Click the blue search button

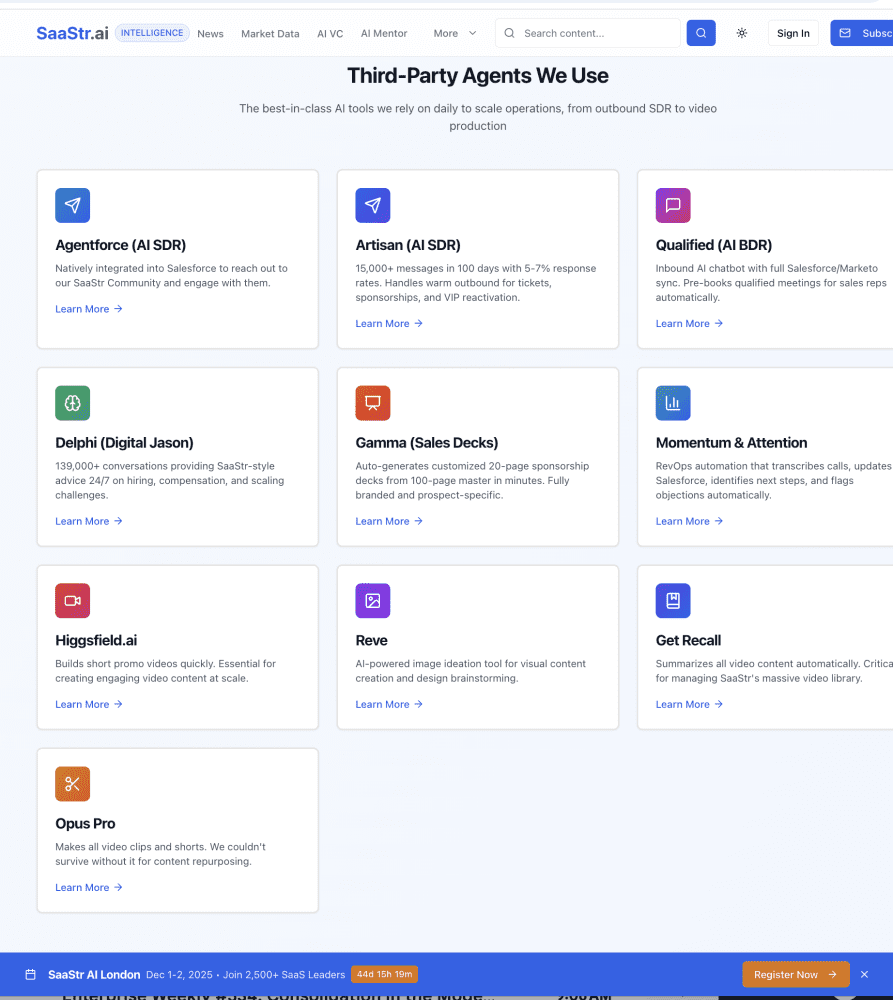tap(701, 33)
